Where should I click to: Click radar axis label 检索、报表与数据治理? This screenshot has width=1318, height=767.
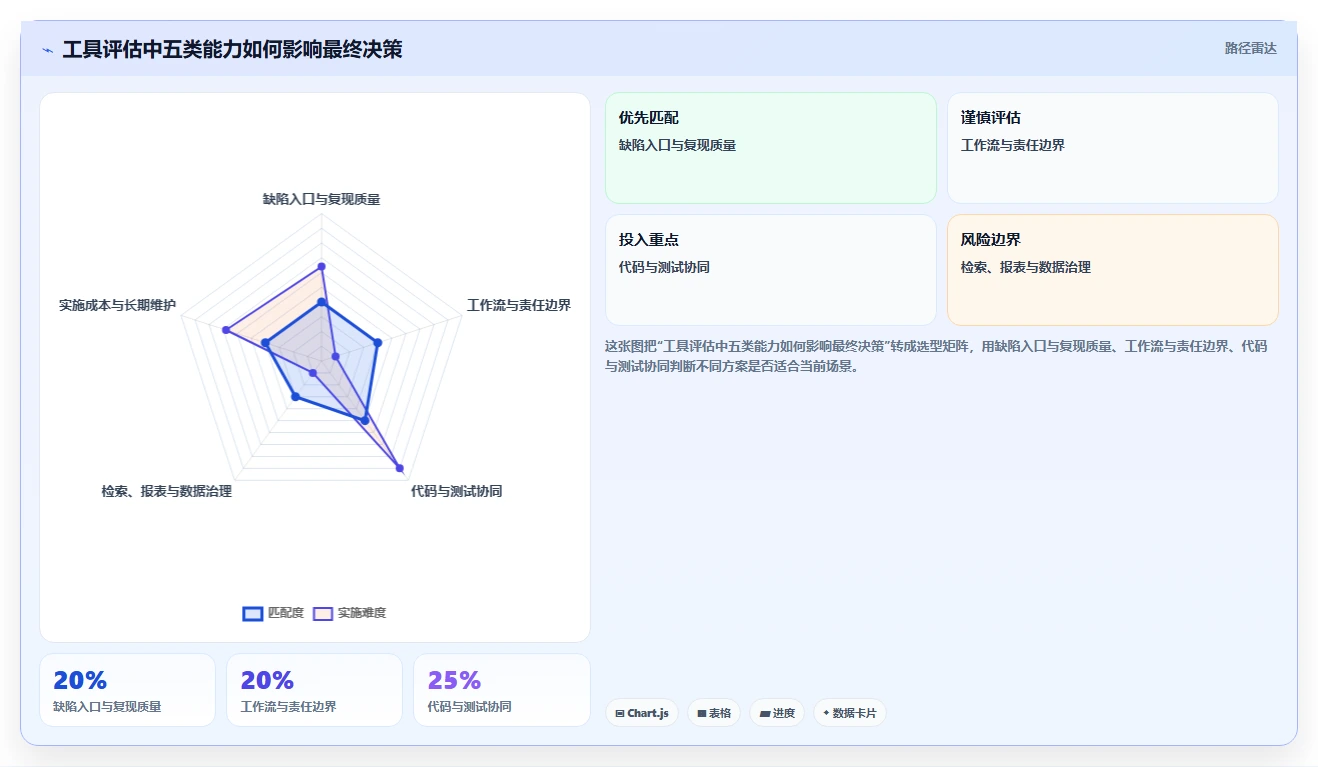[x=166, y=491]
